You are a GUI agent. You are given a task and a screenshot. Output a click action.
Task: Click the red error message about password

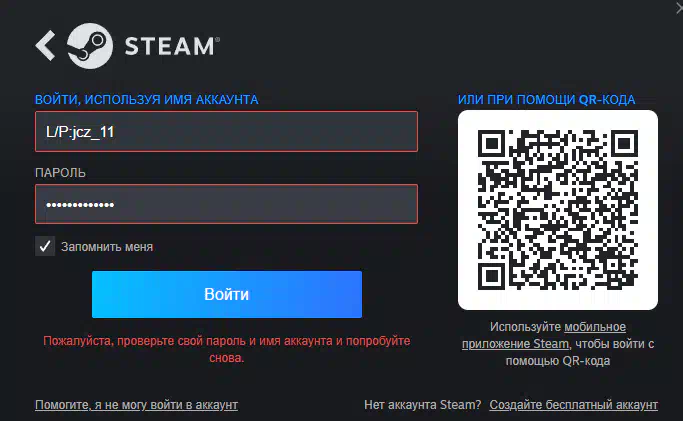(x=227, y=349)
